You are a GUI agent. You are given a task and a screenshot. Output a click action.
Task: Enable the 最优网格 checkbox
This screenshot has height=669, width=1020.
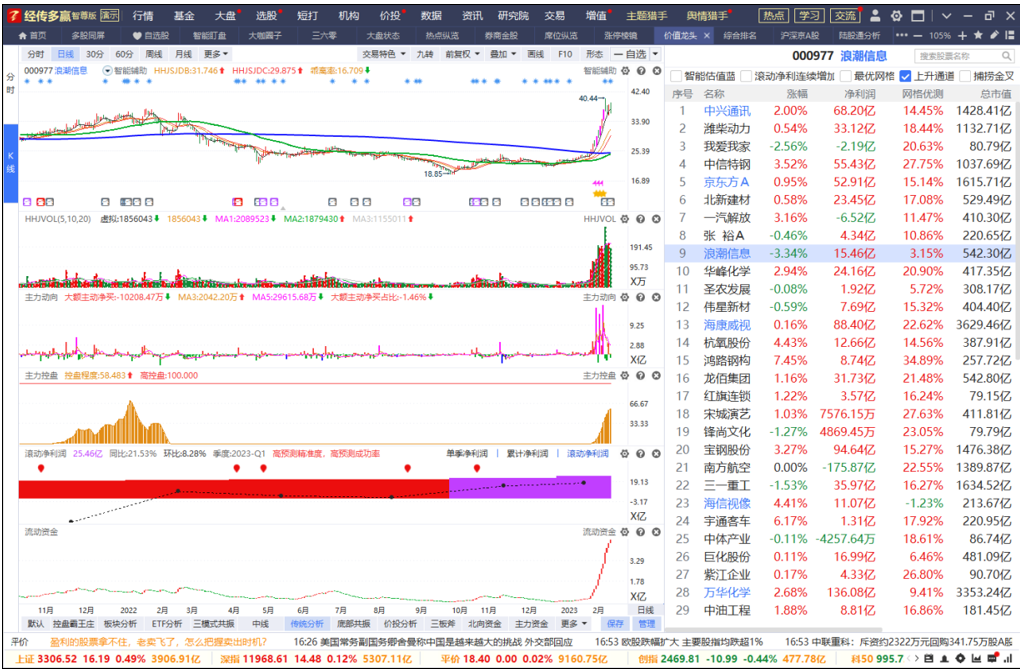click(x=846, y=76)
